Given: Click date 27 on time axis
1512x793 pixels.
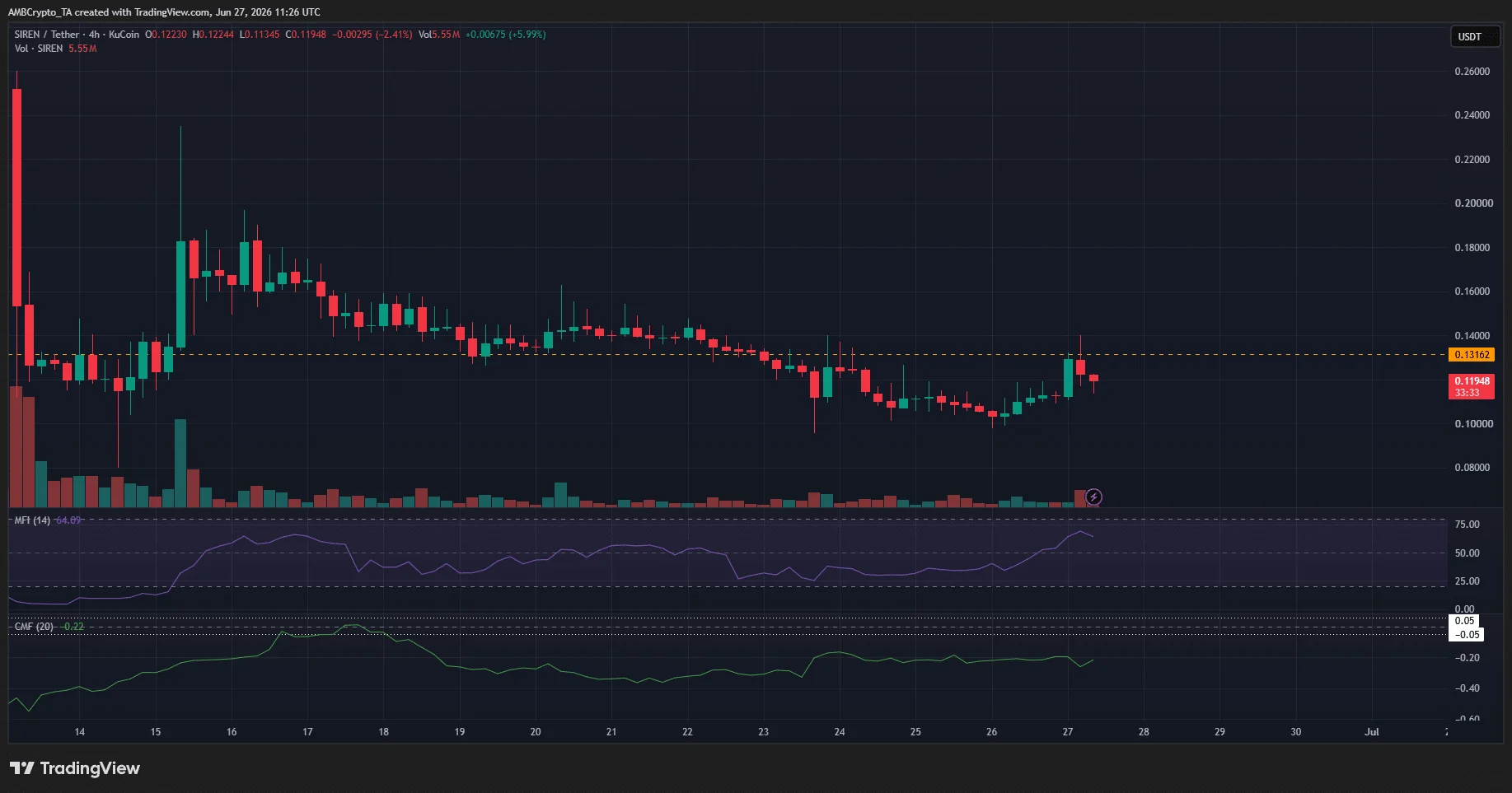Looking at the screenshot, I should point(1068,732).
